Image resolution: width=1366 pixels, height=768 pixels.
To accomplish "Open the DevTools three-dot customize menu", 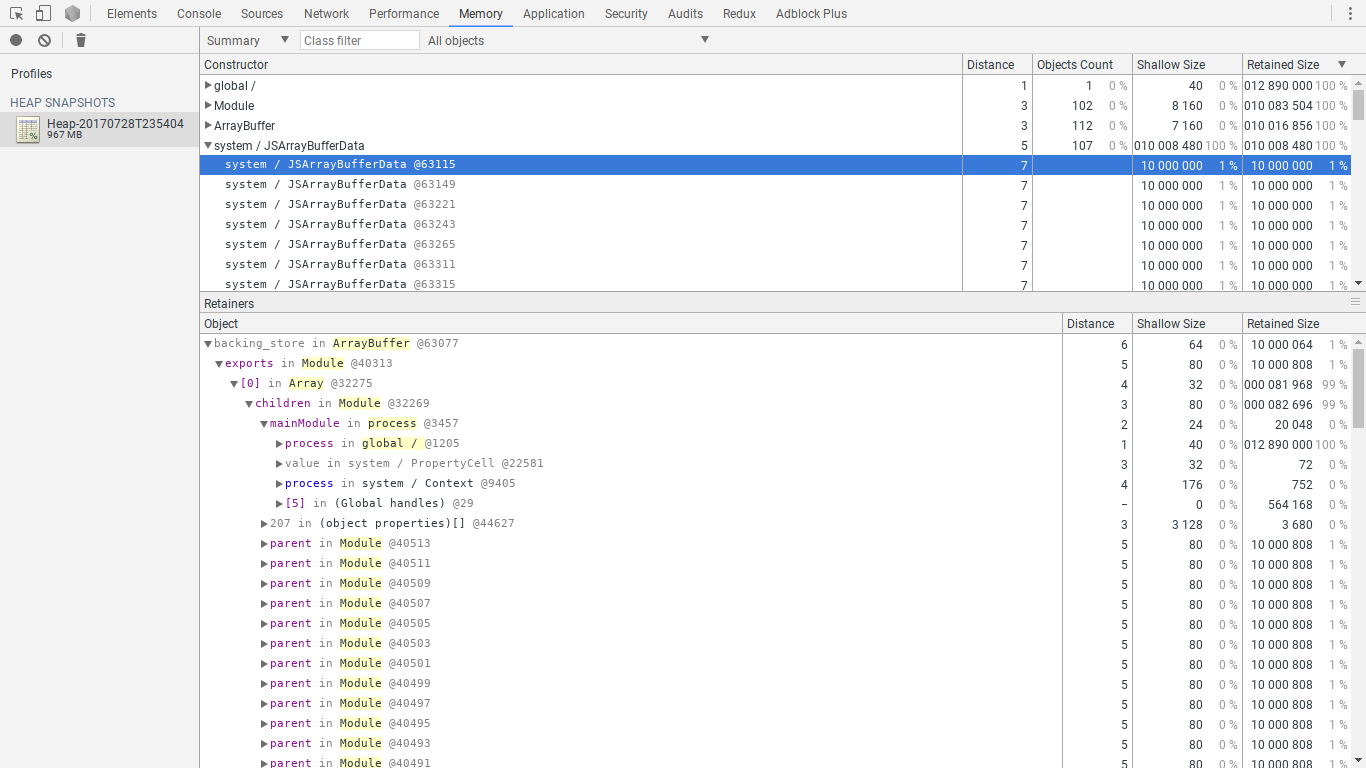I will pos(1349,13).
